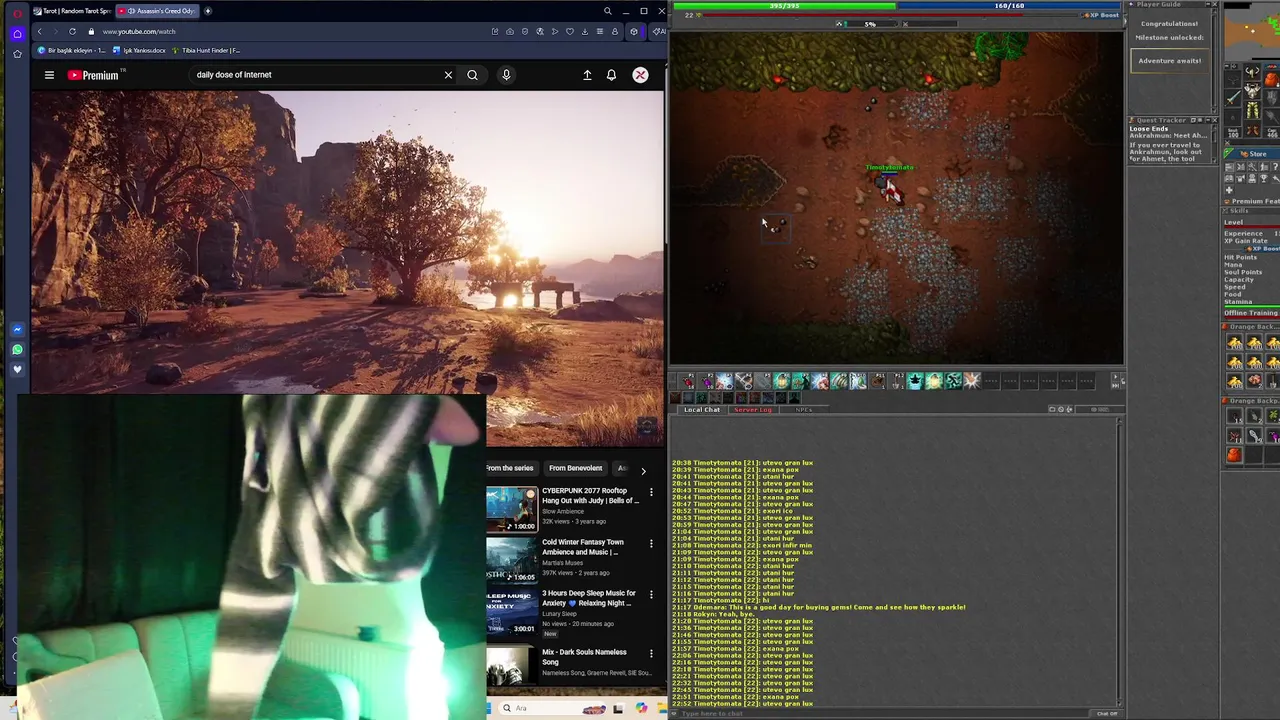The image size is (1280, 720).
Task: Open options for Deep Sleep Music video
Action: 651,595
